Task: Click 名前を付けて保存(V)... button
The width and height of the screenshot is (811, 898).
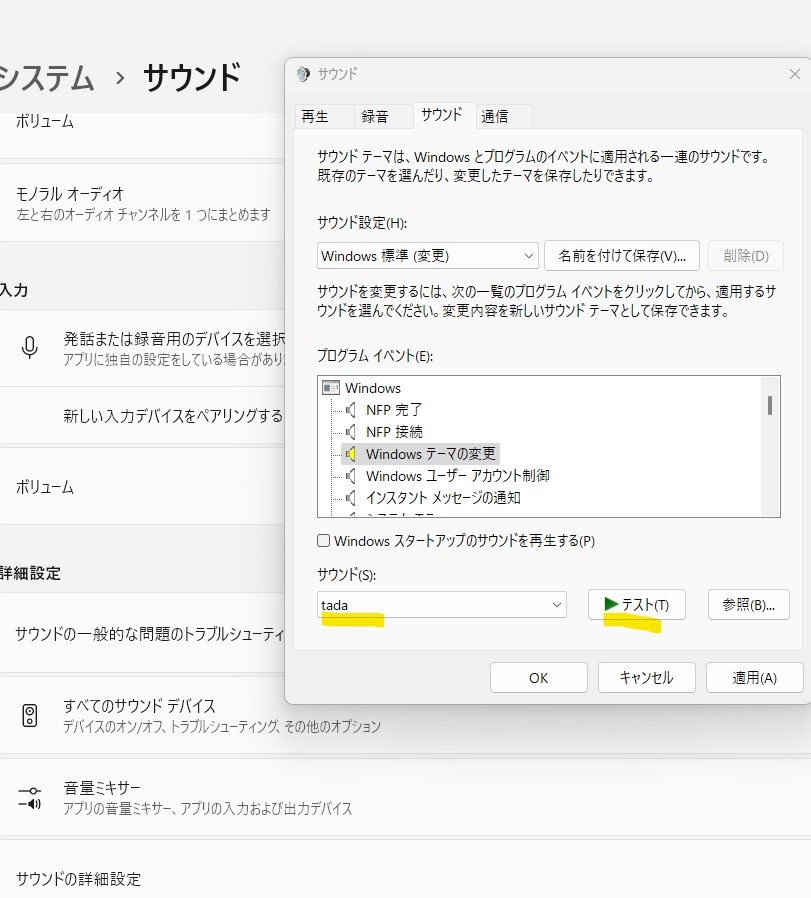Action: click(621, 255)
